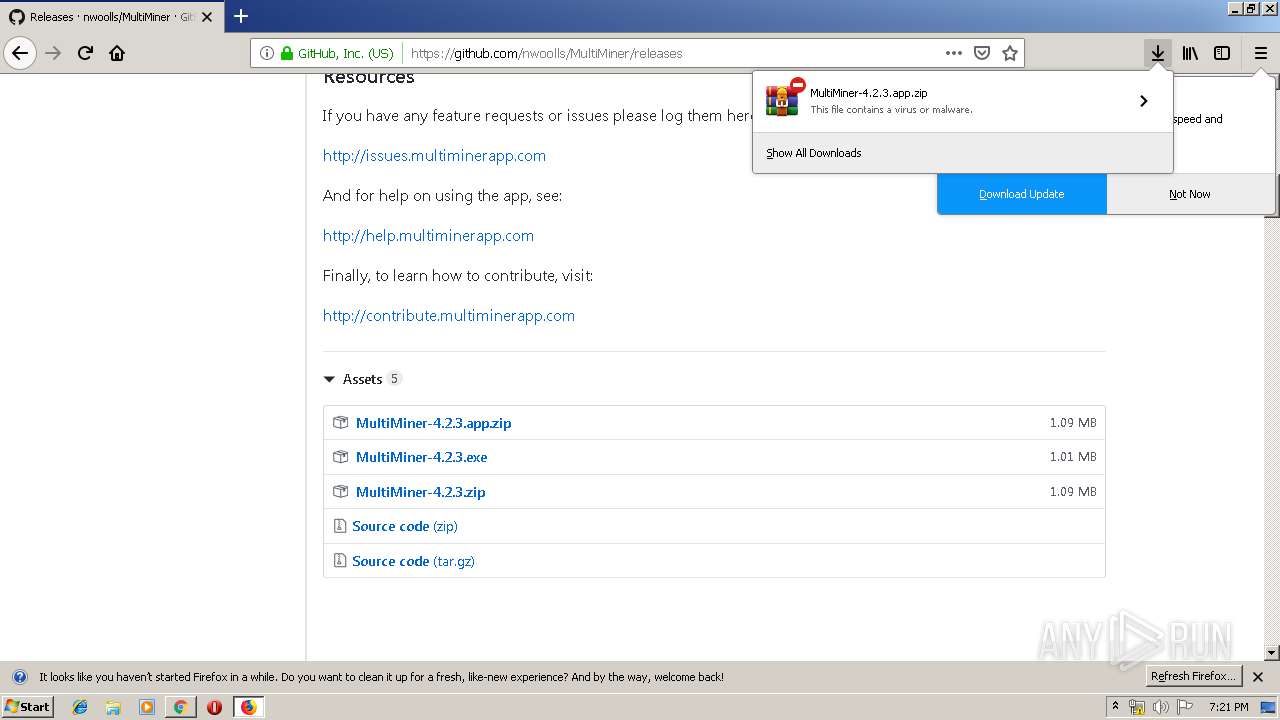Click file icon beside Source code (tar.gz)
This screenshot has height=720, width=1280.
click(x=340, y=561)
